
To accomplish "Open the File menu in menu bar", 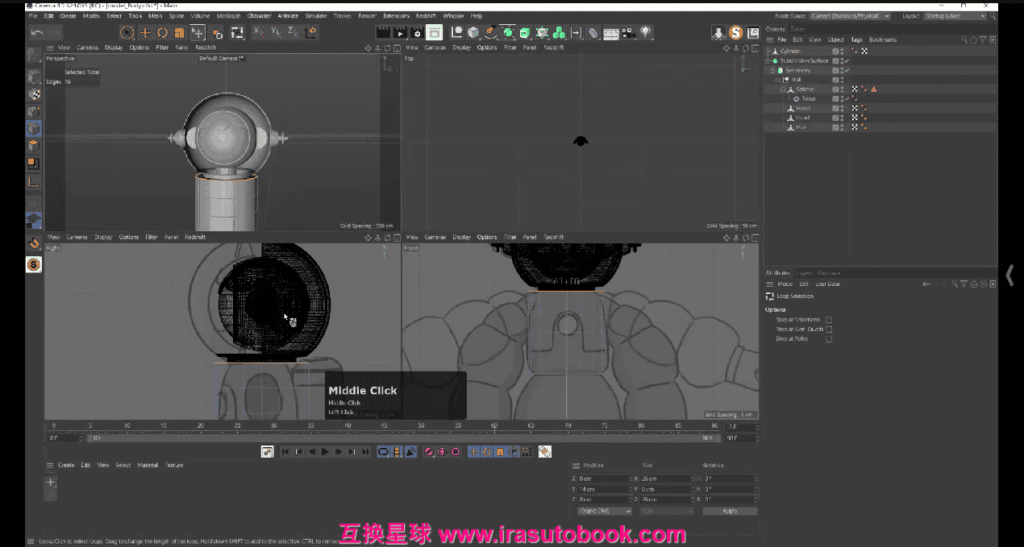I will (x=32, y=16).
